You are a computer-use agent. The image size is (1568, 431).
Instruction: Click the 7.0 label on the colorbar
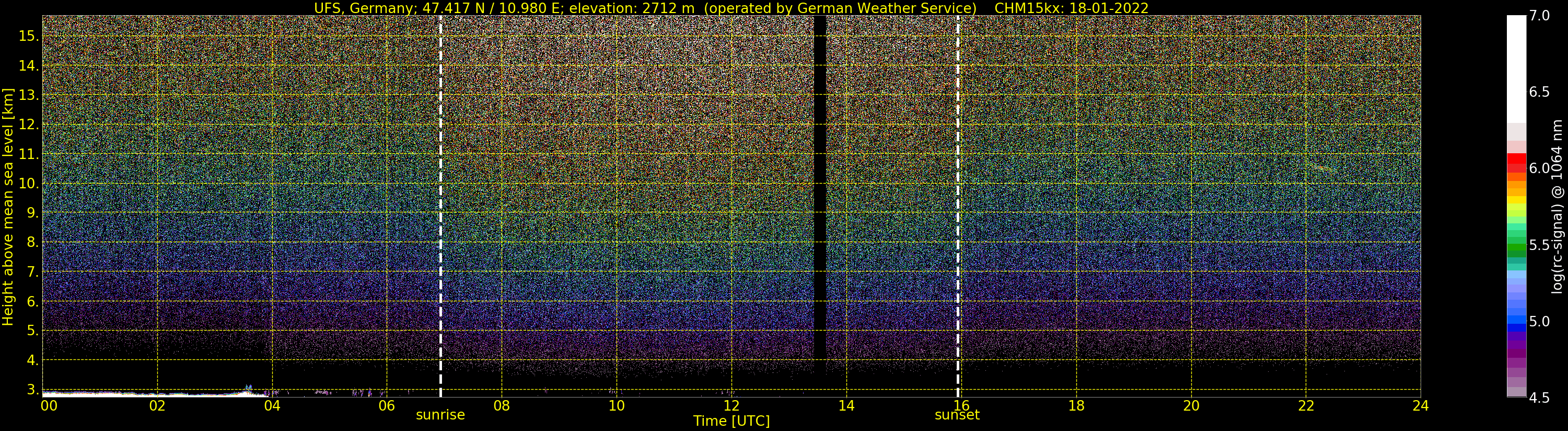[x=1539, y=16]
